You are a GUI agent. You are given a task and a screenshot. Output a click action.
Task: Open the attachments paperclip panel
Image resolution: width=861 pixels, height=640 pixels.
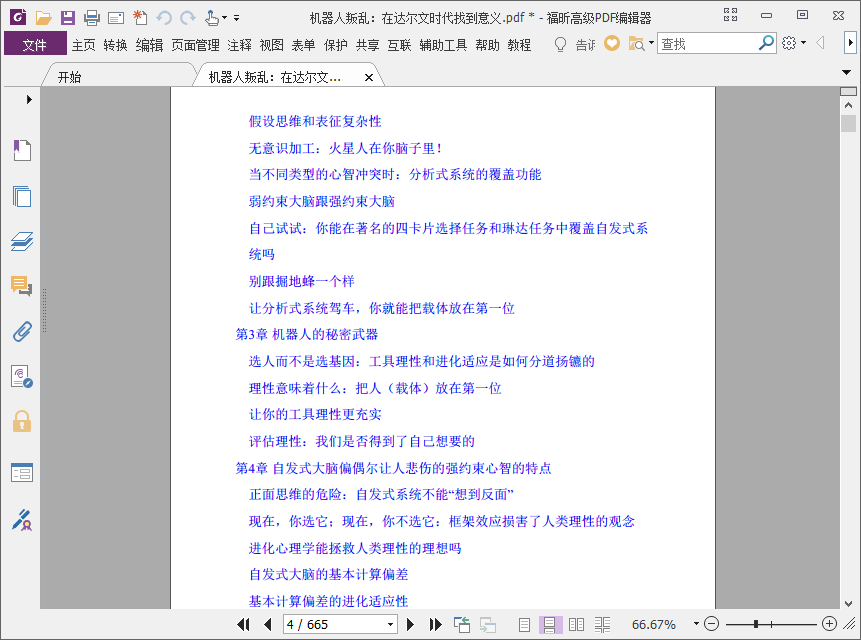click(x=22, y=332)
